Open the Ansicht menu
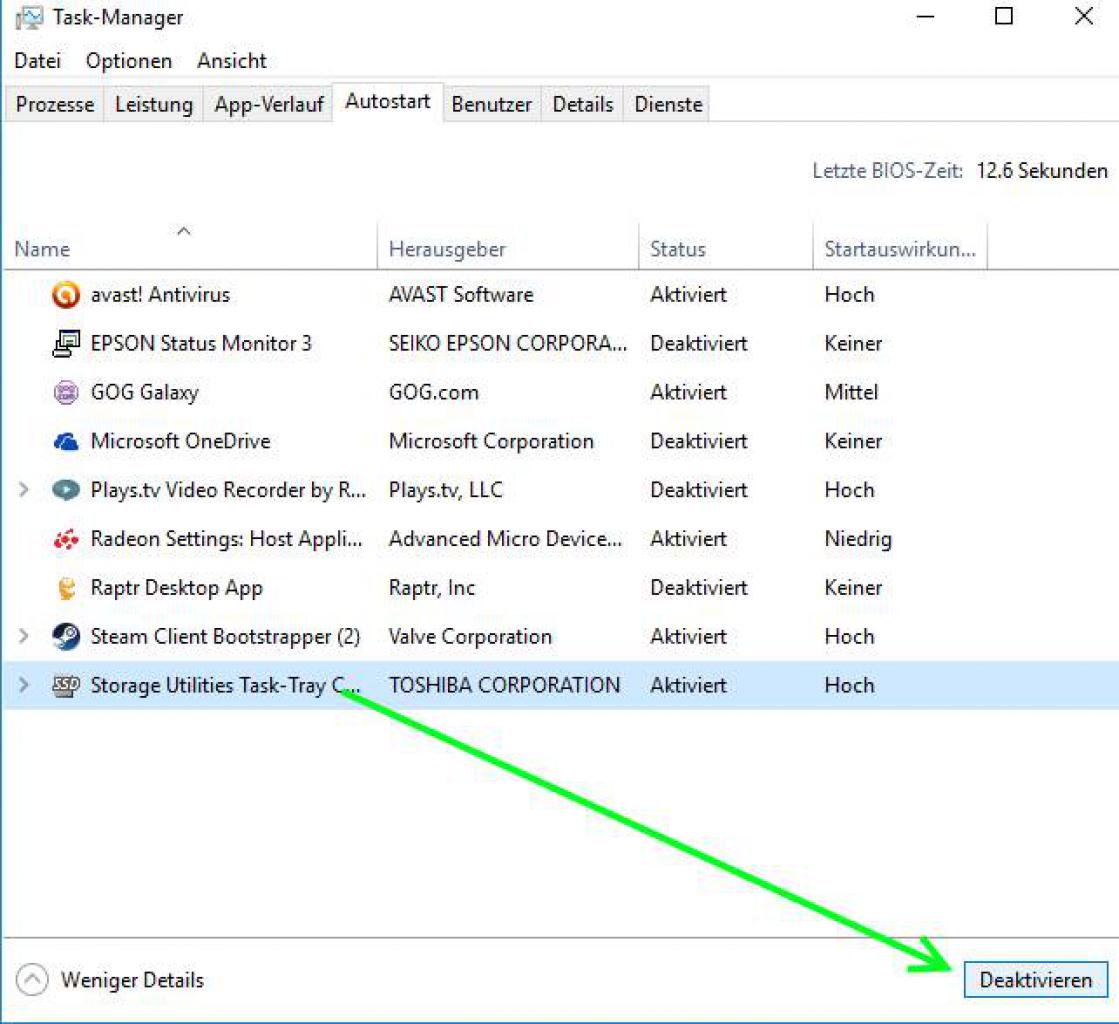 pos(231,61)
